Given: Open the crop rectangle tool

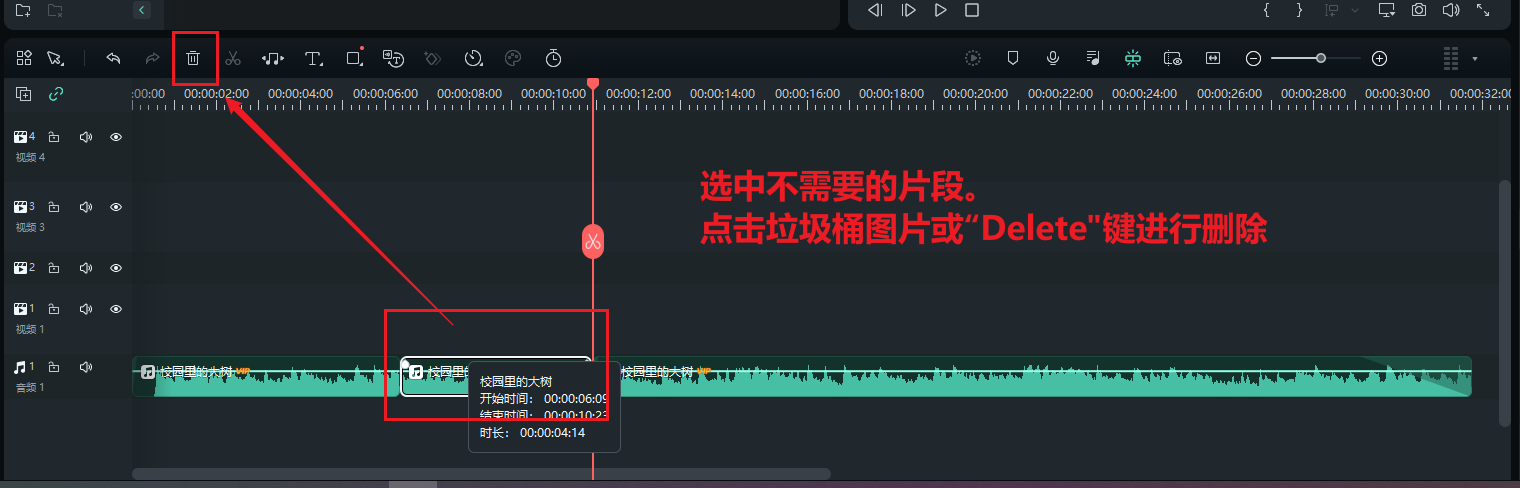Looking at the screenshot, I should coord(354,58).
